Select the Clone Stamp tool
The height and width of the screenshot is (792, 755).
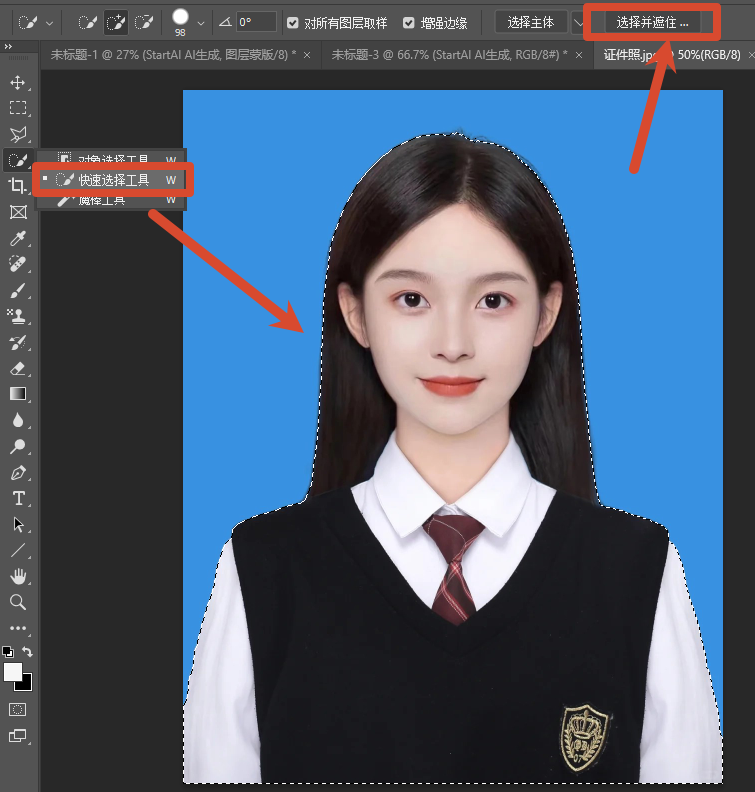pos(18,316)
